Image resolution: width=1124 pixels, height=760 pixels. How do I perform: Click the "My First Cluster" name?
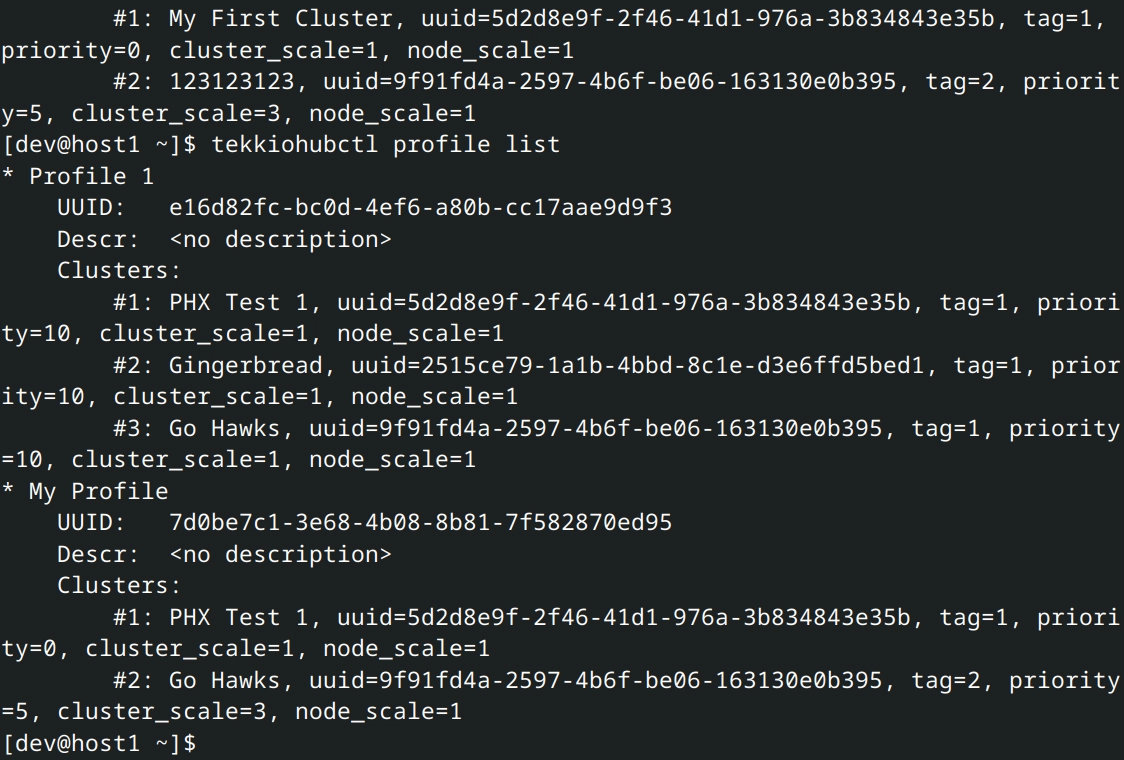pyautogui.click(x=281, y=19)
